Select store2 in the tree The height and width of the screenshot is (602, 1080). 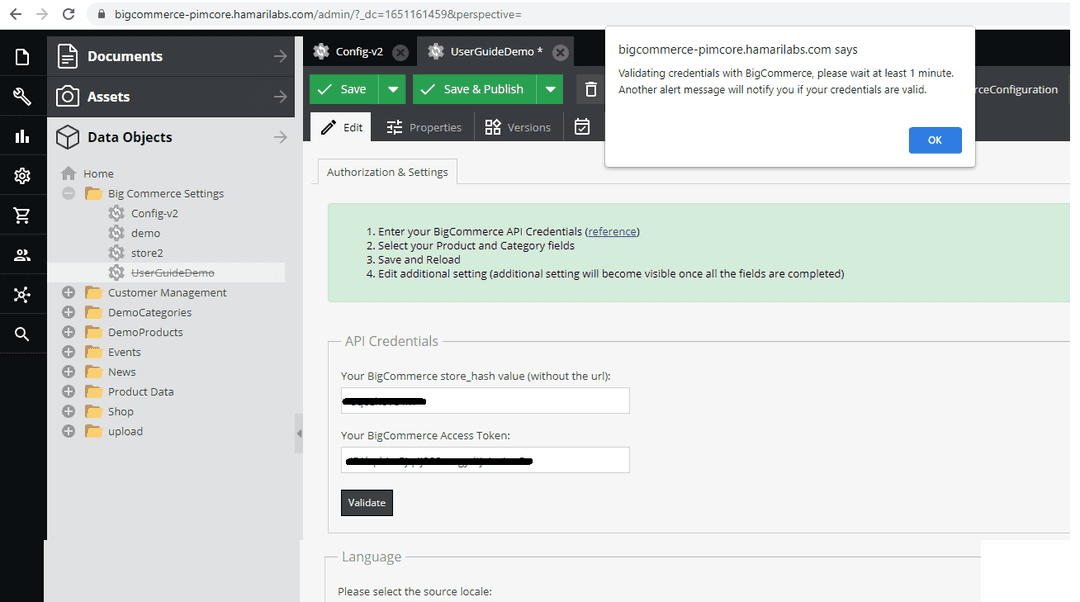pos(147,253)
